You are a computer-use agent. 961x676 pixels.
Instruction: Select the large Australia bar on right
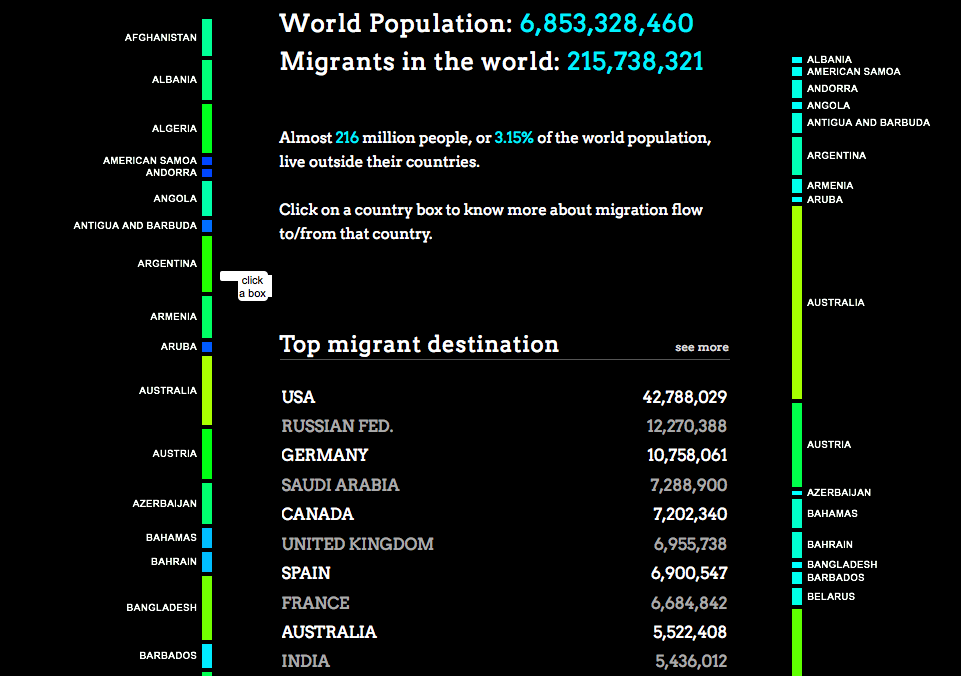[797, 303]
